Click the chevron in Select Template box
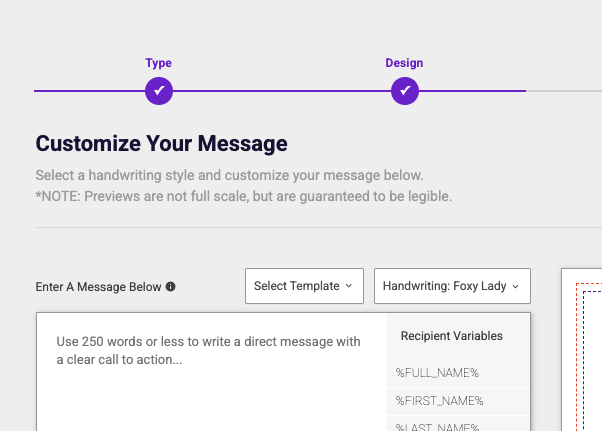The image size is (602, 431). click(348, 286)
